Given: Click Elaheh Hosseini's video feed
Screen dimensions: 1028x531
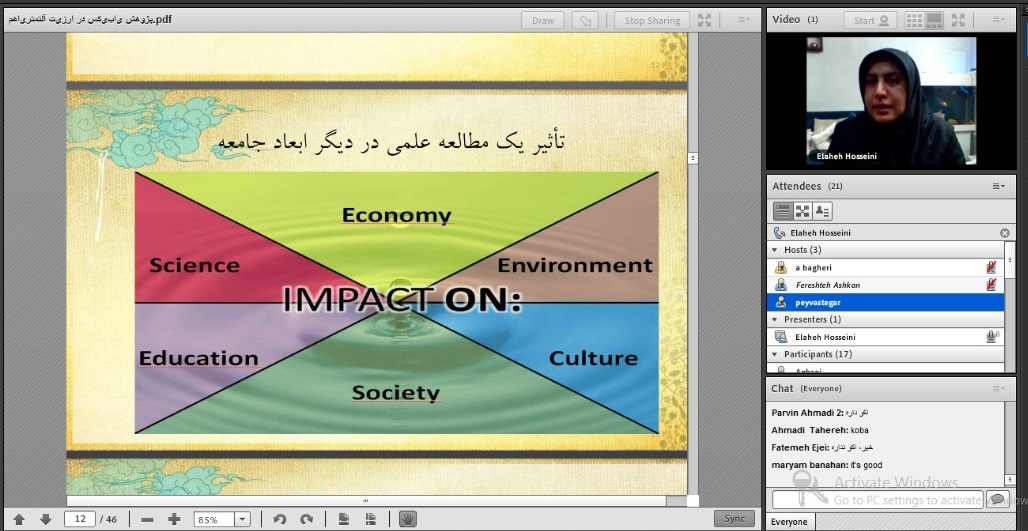Looking at the screenshot, I should pos(890,100).
